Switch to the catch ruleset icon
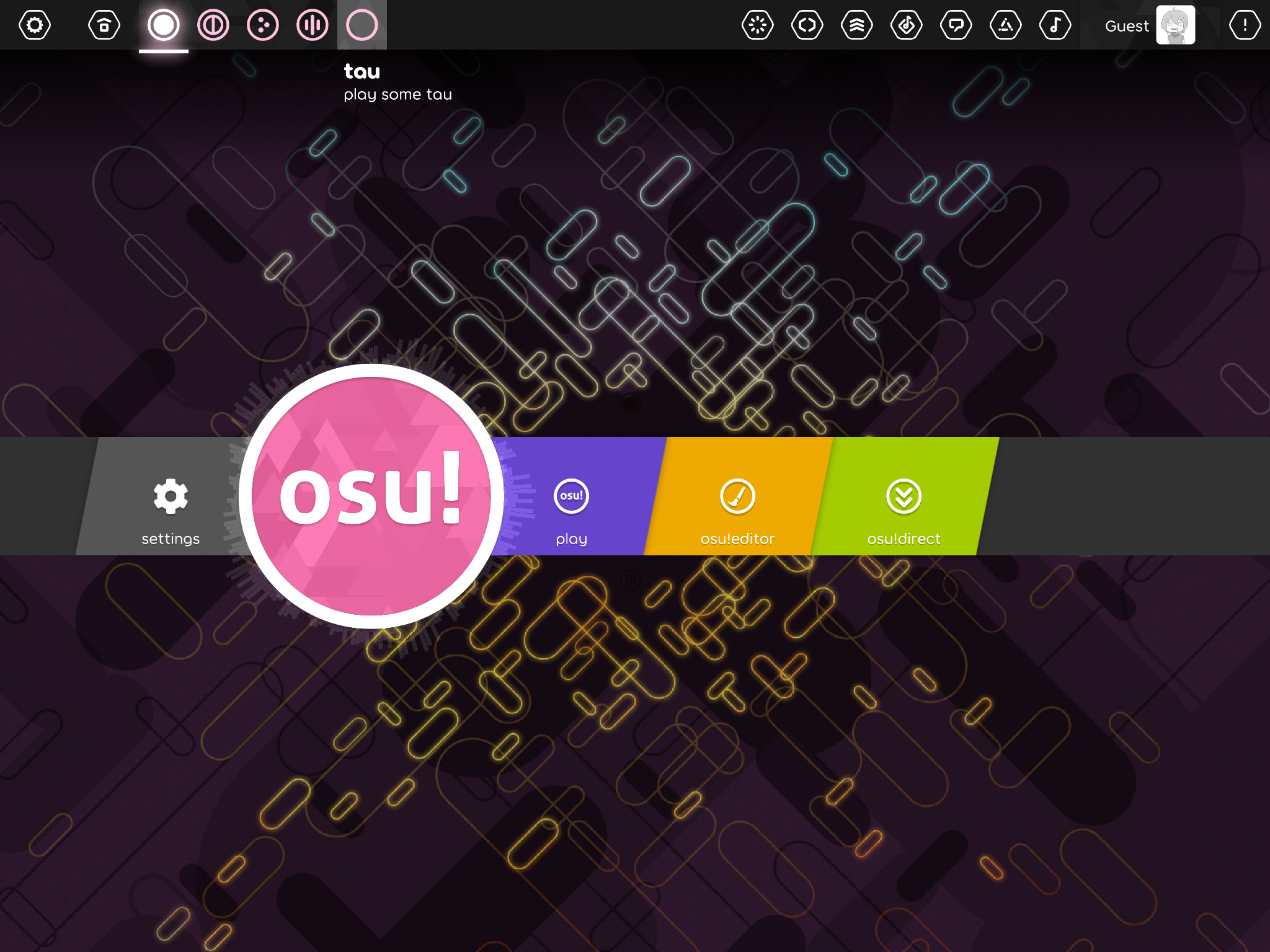 point(263,25)
